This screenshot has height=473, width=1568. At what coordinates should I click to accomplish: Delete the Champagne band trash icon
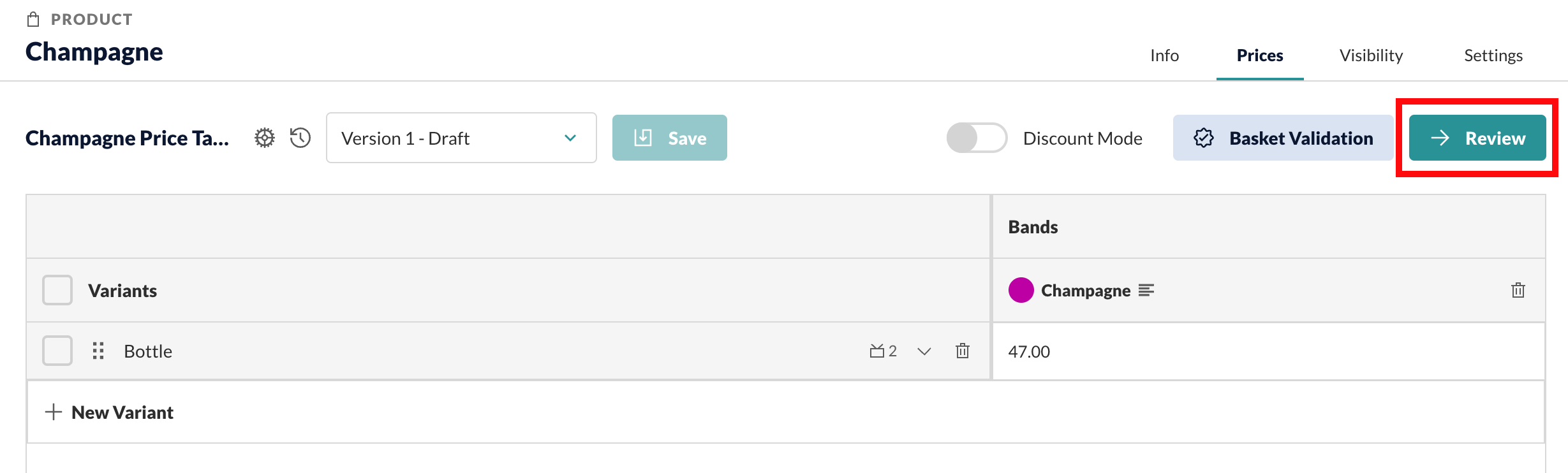[1518, 291]
